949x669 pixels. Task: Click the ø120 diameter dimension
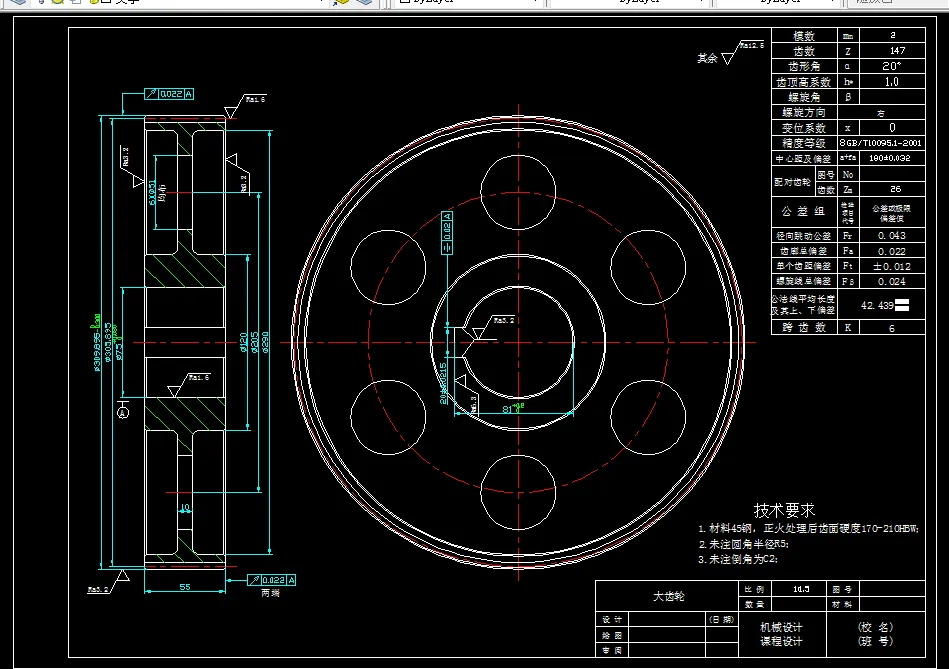[243, 343]
